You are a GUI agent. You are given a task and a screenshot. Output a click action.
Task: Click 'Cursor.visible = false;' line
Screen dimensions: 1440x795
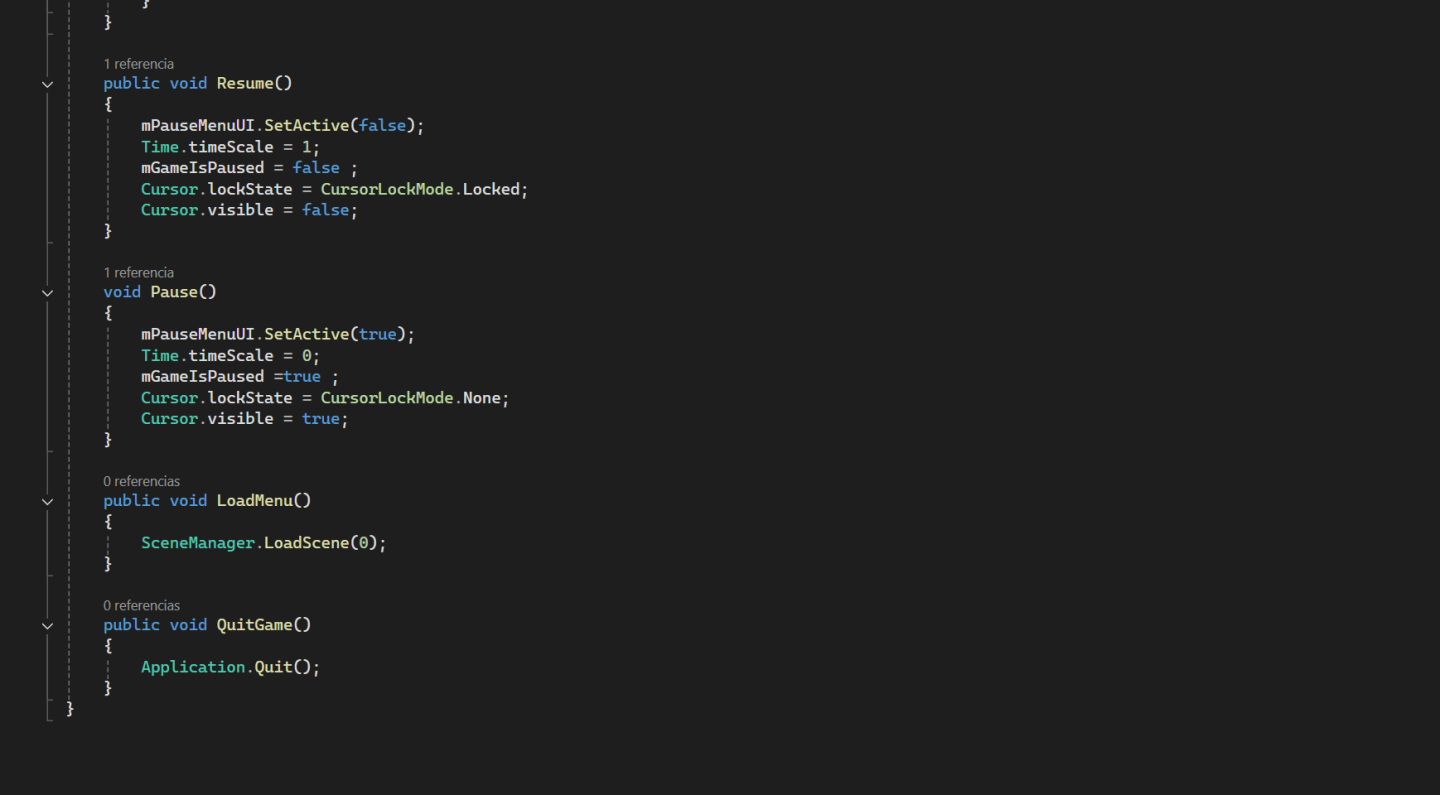tap(249, 209)
